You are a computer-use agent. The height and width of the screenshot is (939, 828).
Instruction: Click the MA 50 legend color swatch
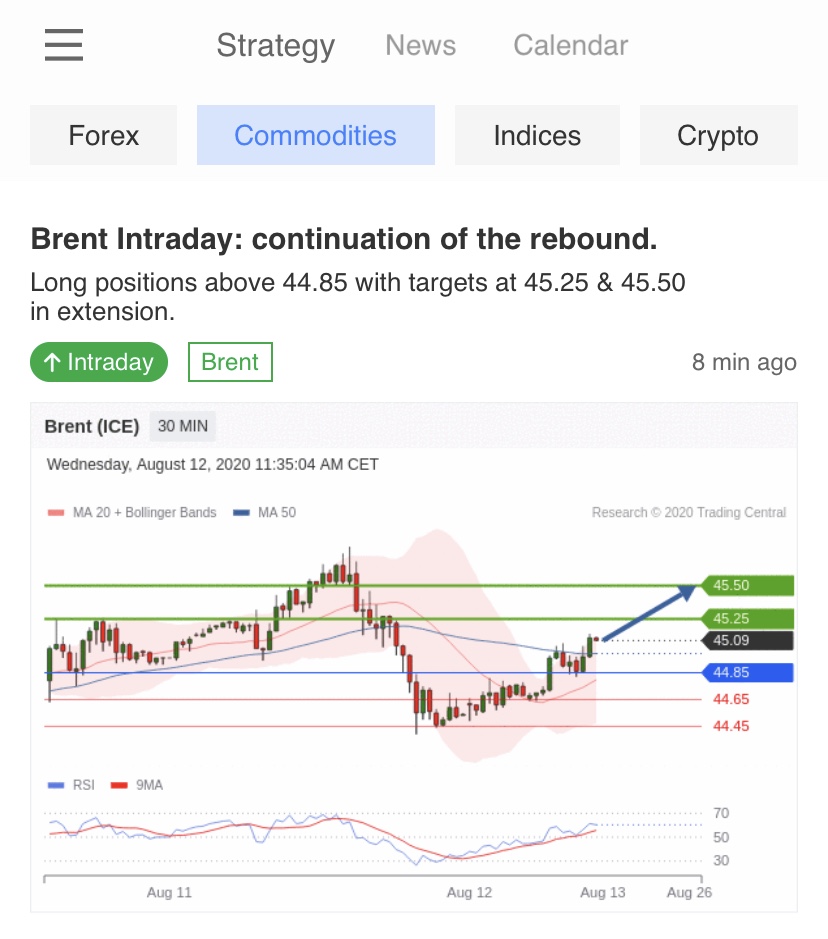click(241, 513)
